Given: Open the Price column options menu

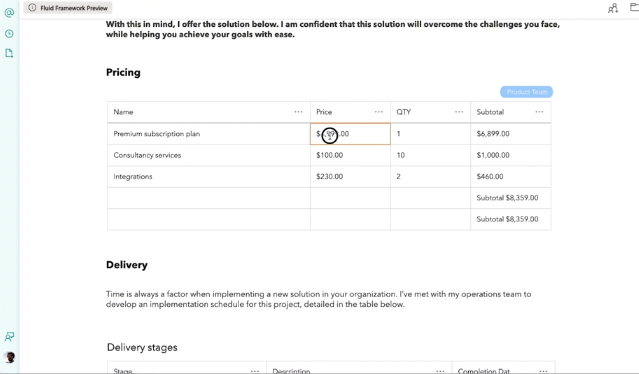Looking at the screenshot, I should click(x=379, y=112).
